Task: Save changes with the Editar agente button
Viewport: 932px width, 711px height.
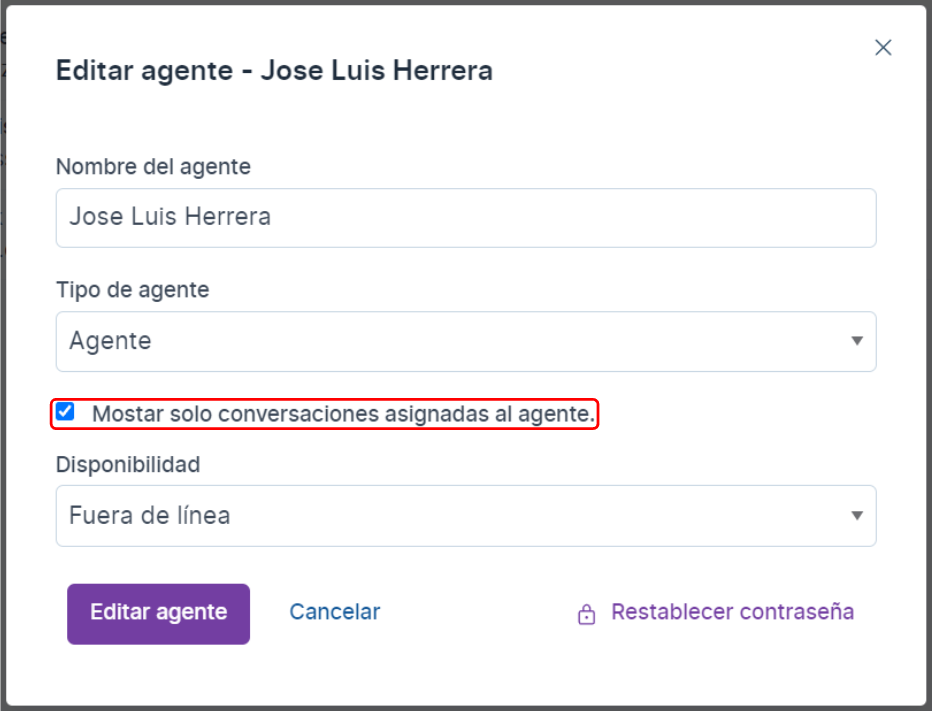Action: (x=159, y=614)
